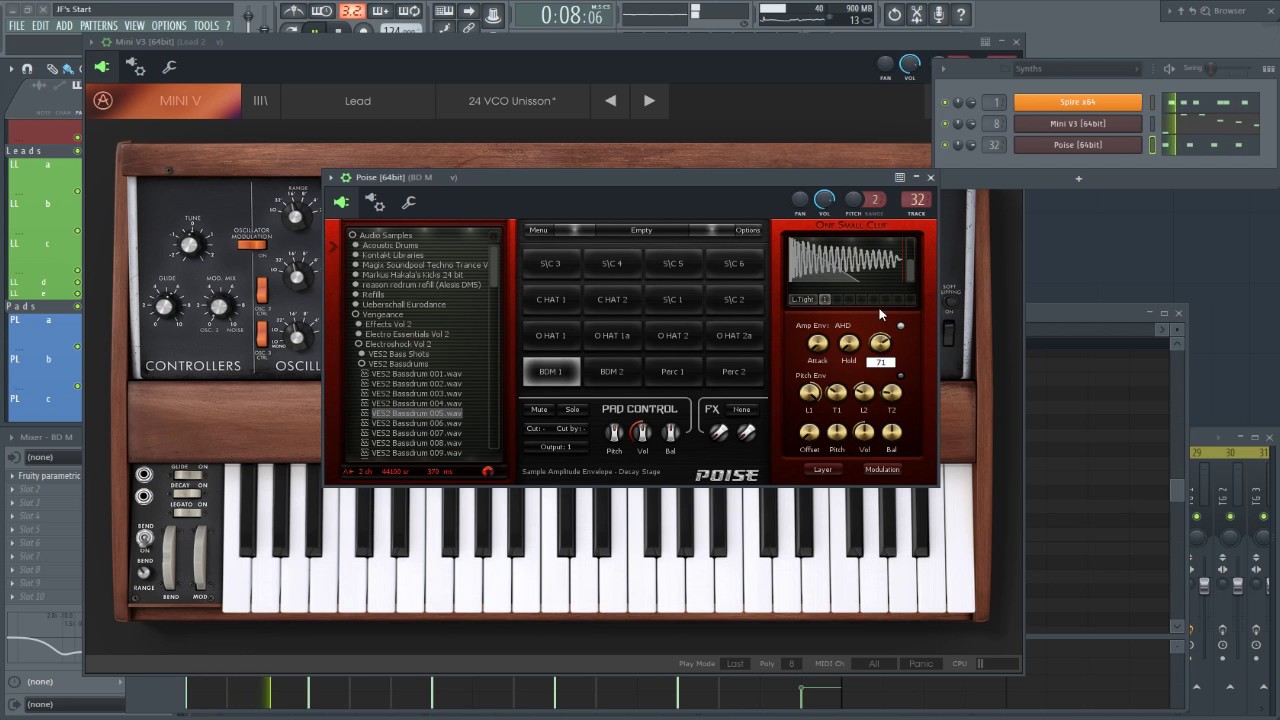The height and width of the screenshot is (720, 1280).
Task: Toggle the Amp Env LED in Poise
Action: coord(900,326)
